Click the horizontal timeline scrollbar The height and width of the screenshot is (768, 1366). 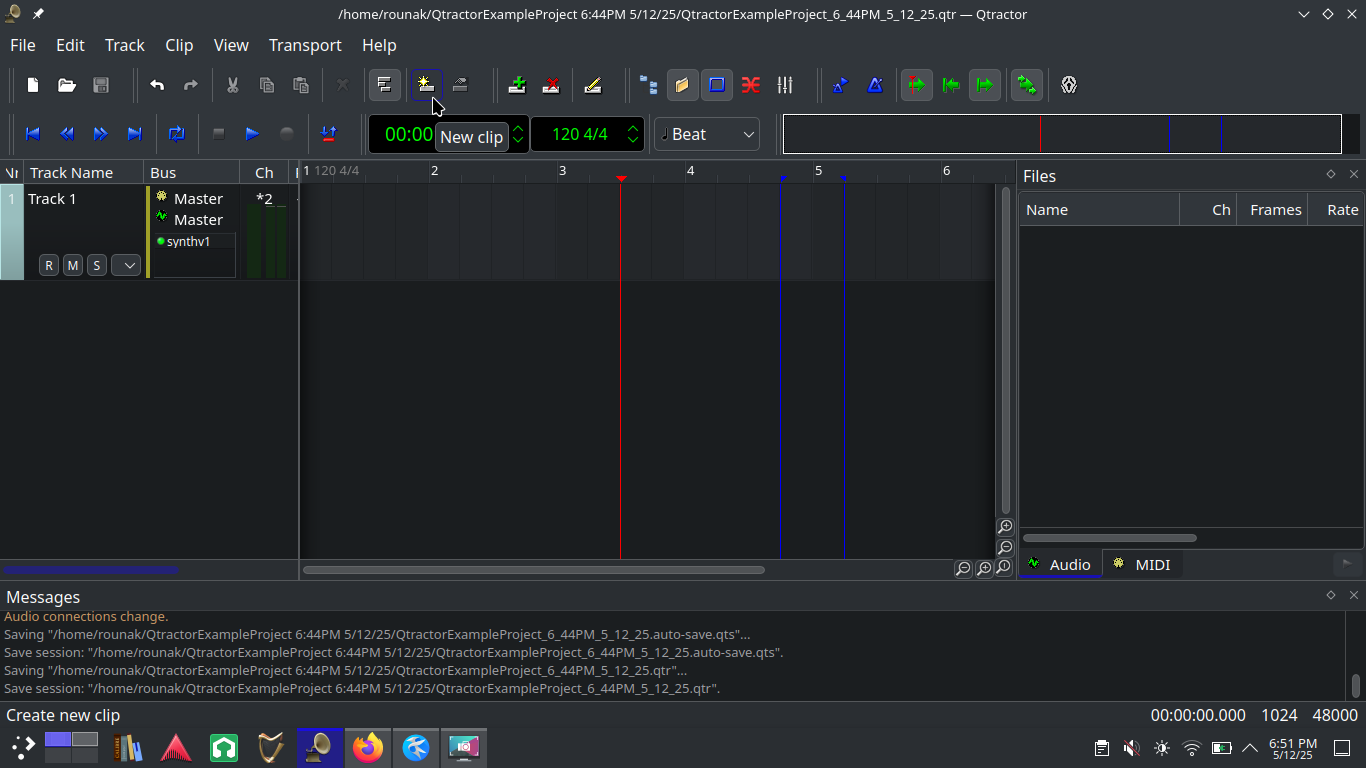click(533, 570)
